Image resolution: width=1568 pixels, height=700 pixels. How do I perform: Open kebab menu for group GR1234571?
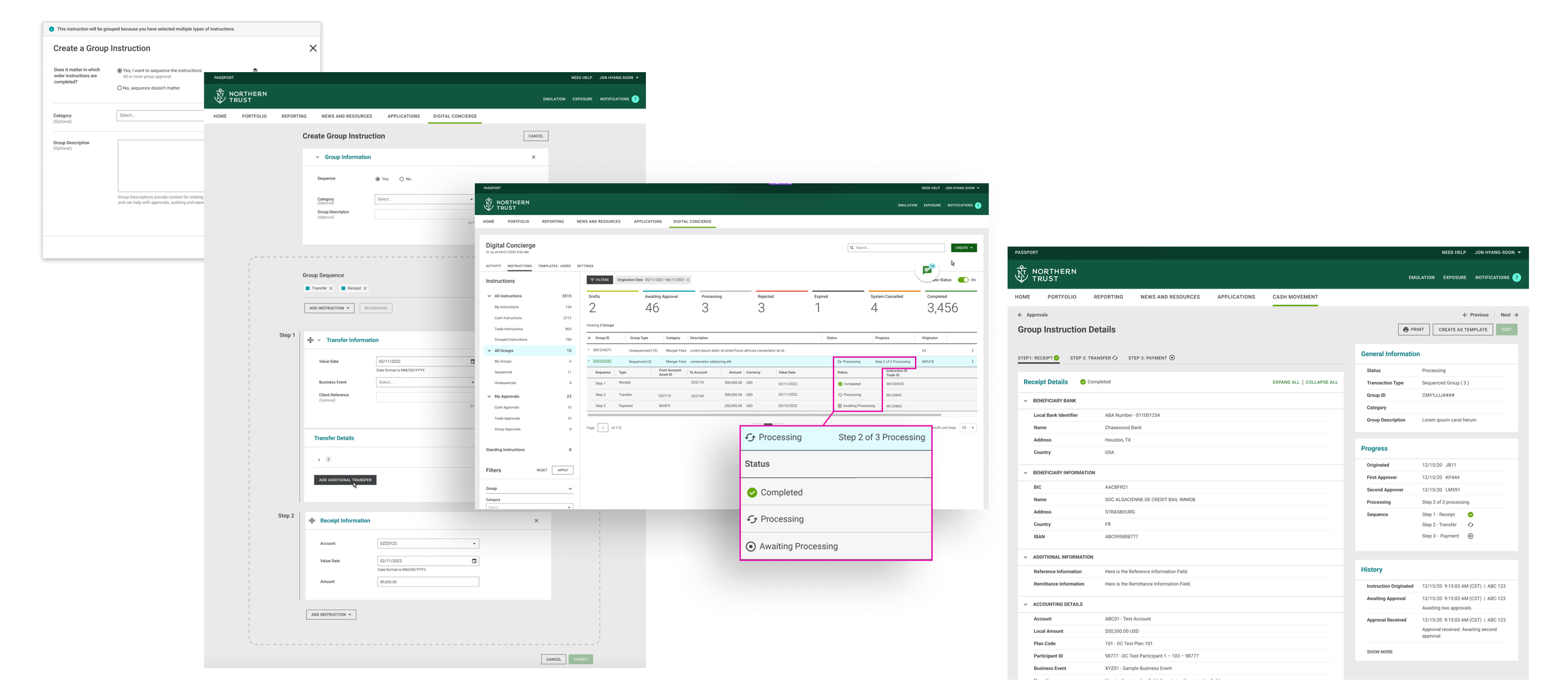[x=972, y=351]
